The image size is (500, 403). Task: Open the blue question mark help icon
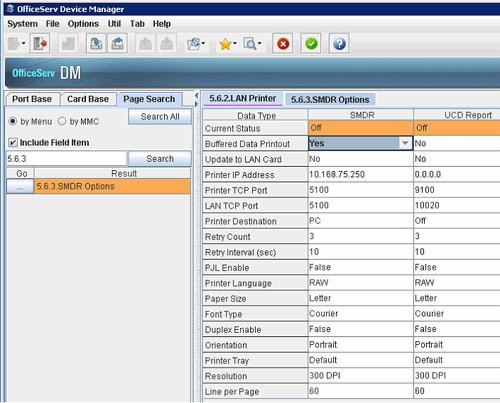(339, 44)
